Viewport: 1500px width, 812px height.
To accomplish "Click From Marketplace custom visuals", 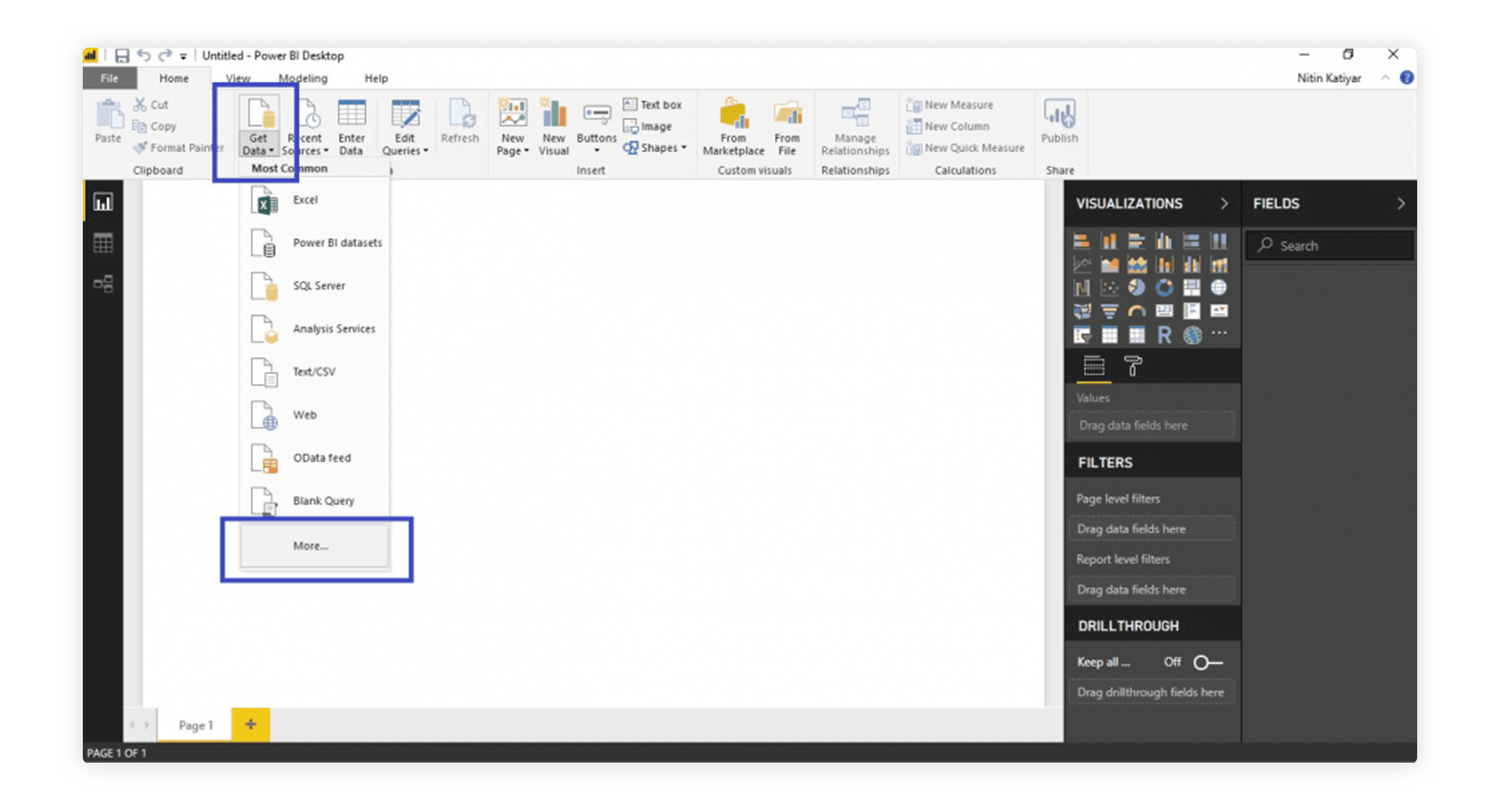I will click(x=733, y=126).
